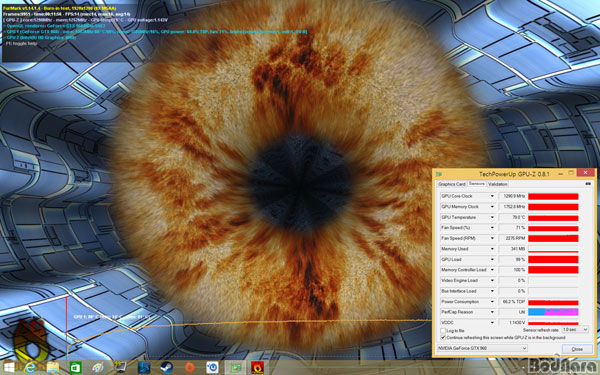Viewport: 600px width, 375px height.
Task: Click the F1 toggle help line in FurMark
Action: 21,44
